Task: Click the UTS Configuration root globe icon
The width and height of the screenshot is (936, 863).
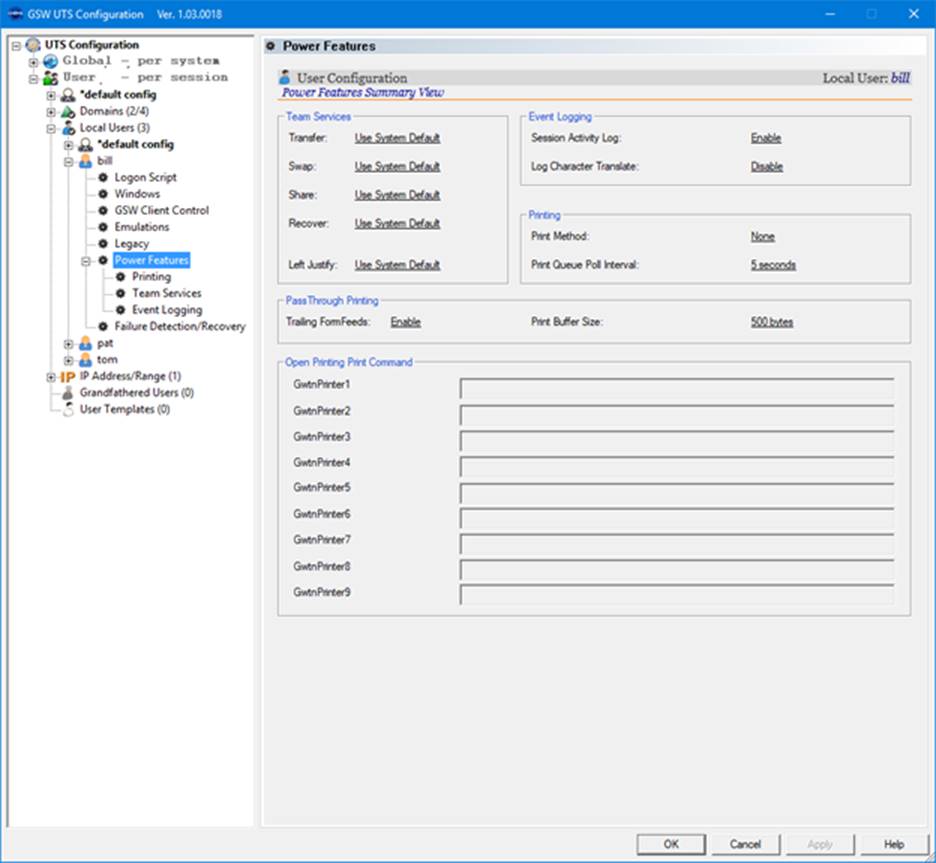Action: click(33, 45)
